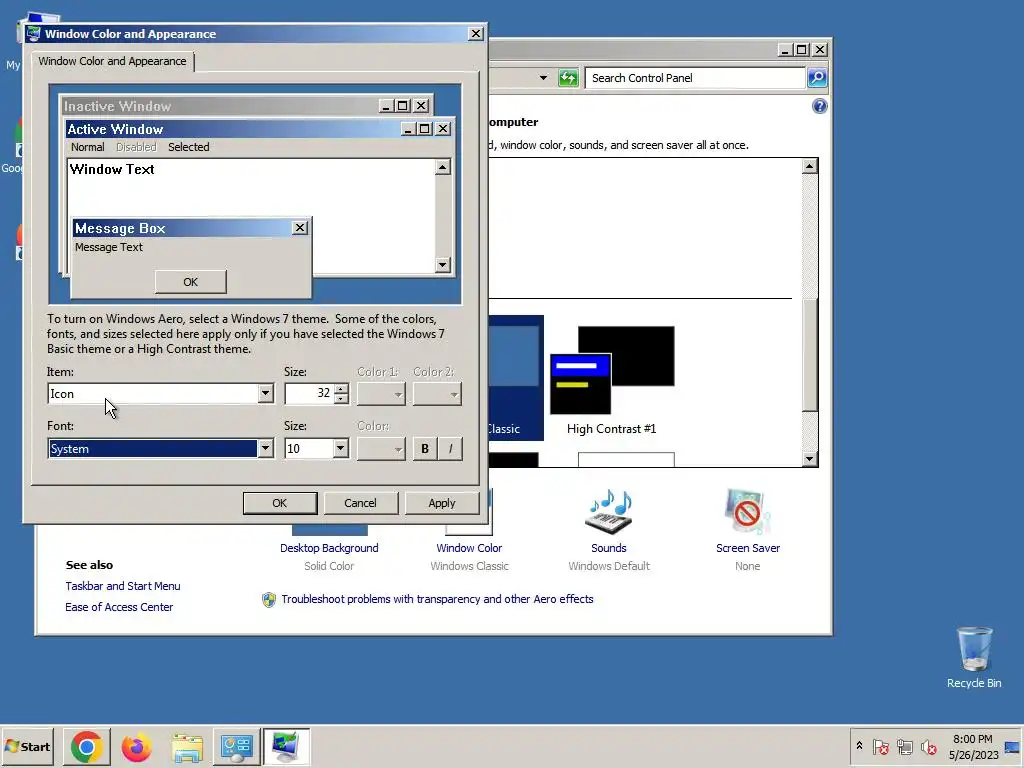Open Taskbar and Start Menu link
The image size is (1024, 768).
point(123,586)
